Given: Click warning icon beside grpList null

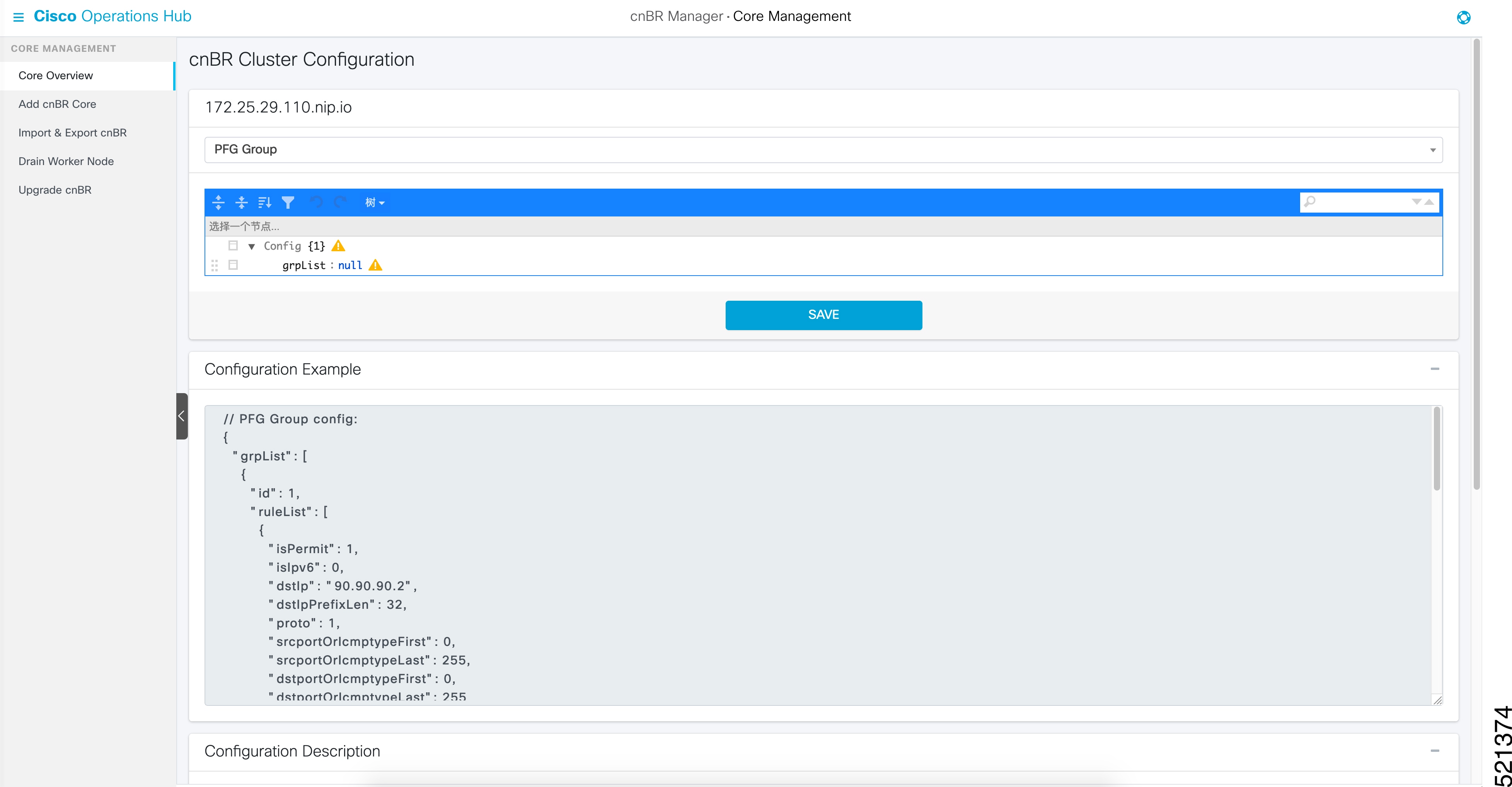Looking at the screenshot, I should coord(376,265).
